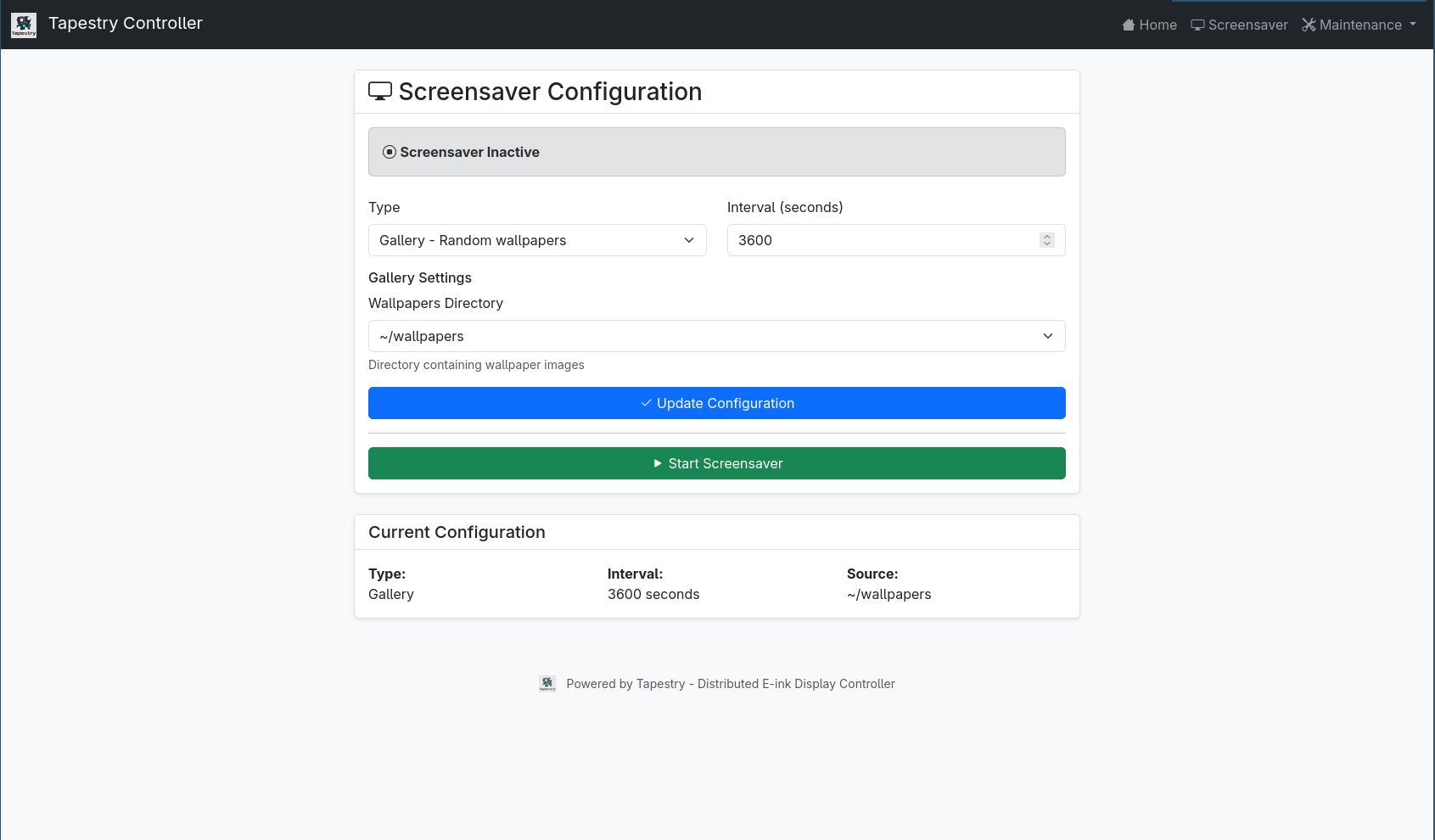Click the Tapestry logo in navbar

tap(24, 25)
